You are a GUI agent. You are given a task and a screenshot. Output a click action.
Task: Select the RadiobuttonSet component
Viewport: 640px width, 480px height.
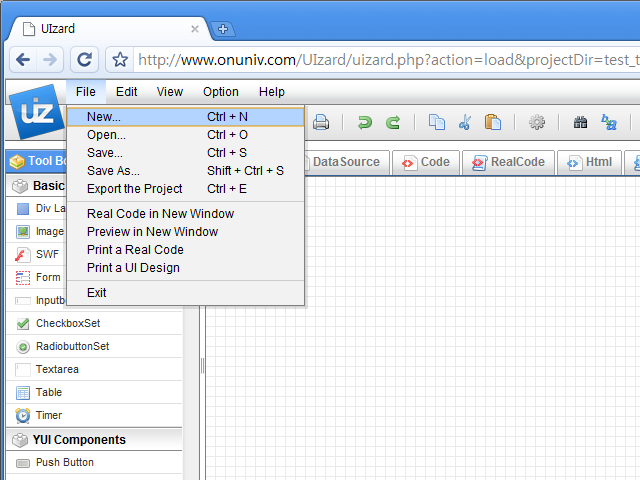tap(72, 346)
